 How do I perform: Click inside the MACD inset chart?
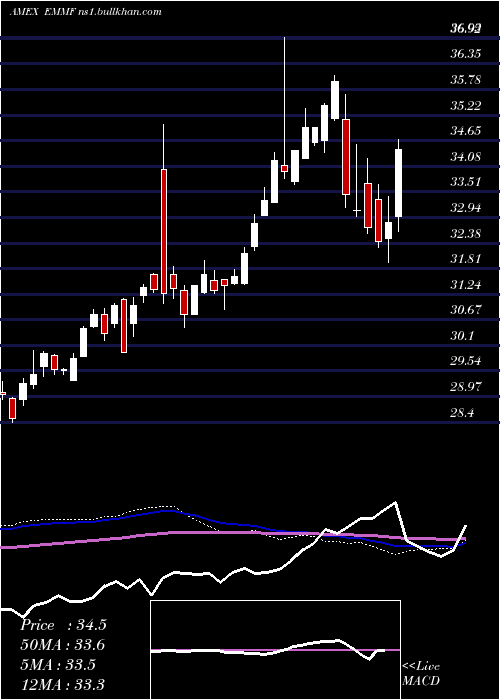point(275,650)
